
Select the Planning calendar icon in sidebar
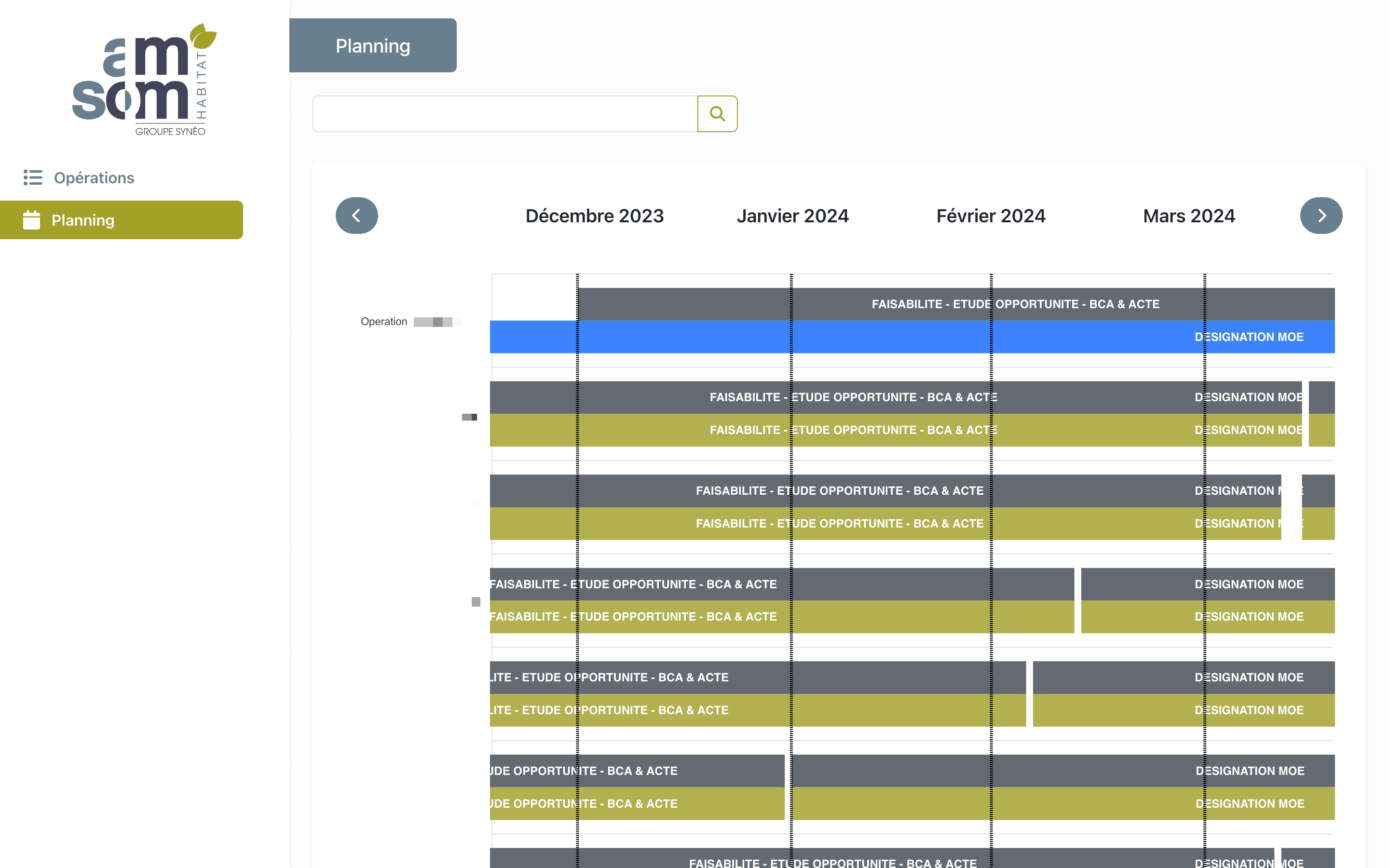[x=31, y=220]
